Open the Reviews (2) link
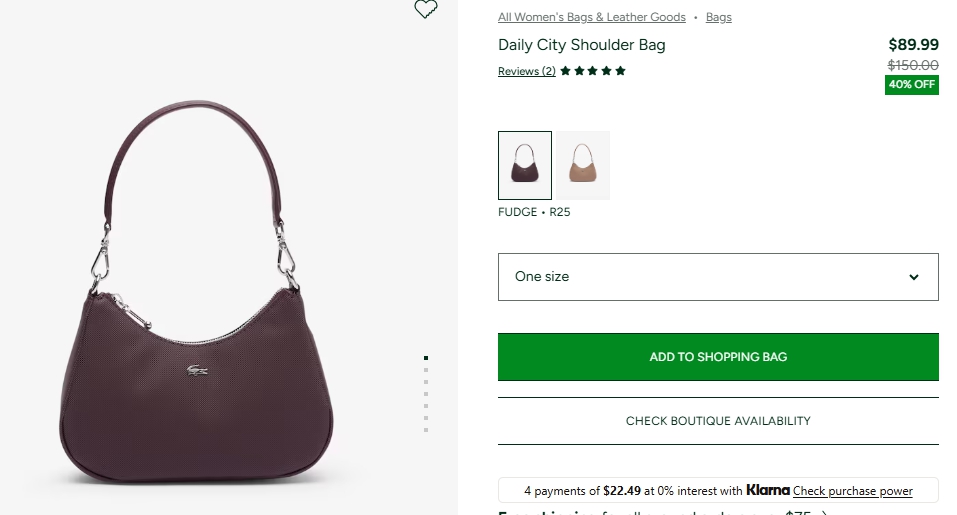The width and height of the screenshot is (957, 515). 526,71
